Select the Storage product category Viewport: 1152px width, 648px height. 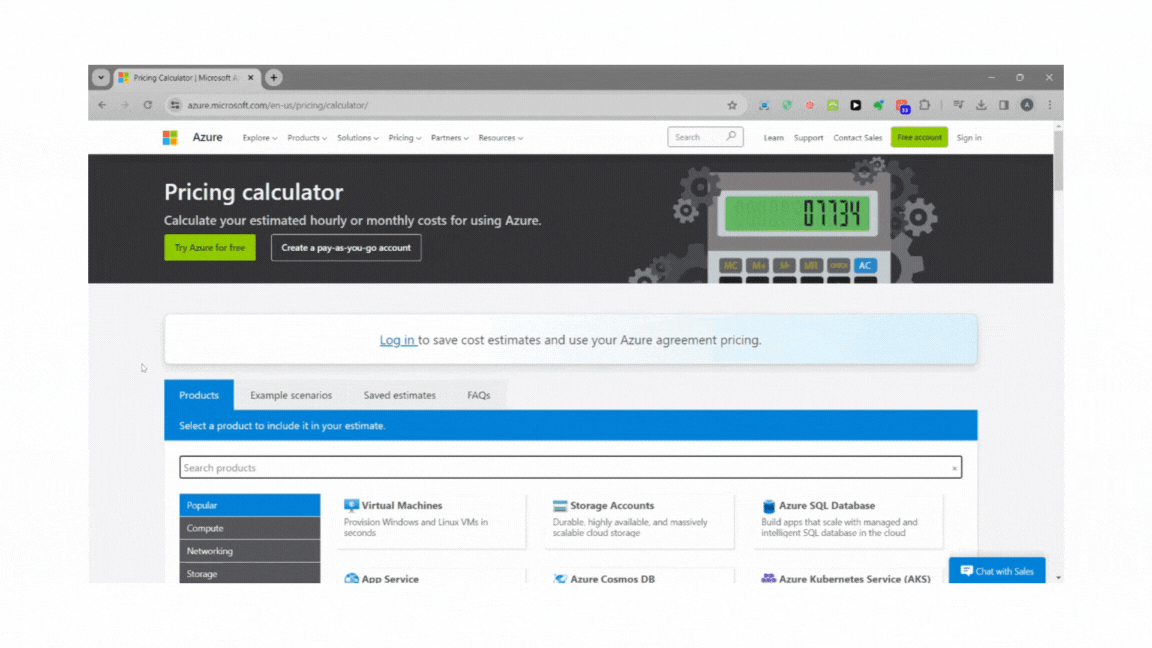coord(250,573)
